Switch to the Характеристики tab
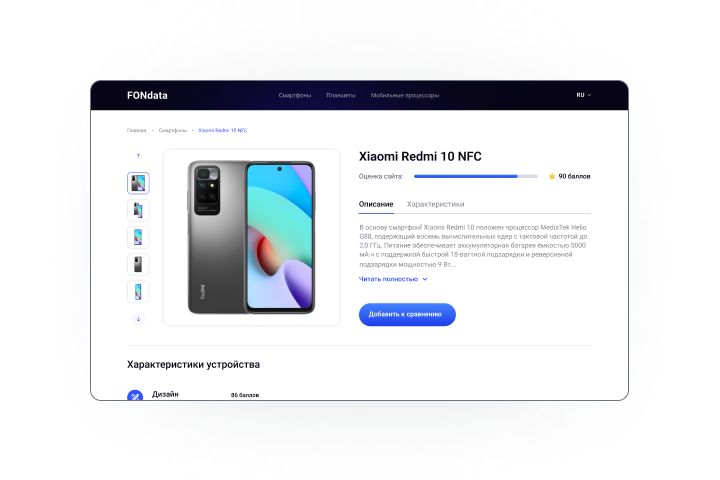This screenshot has width=720, height=480. point(435,204)
